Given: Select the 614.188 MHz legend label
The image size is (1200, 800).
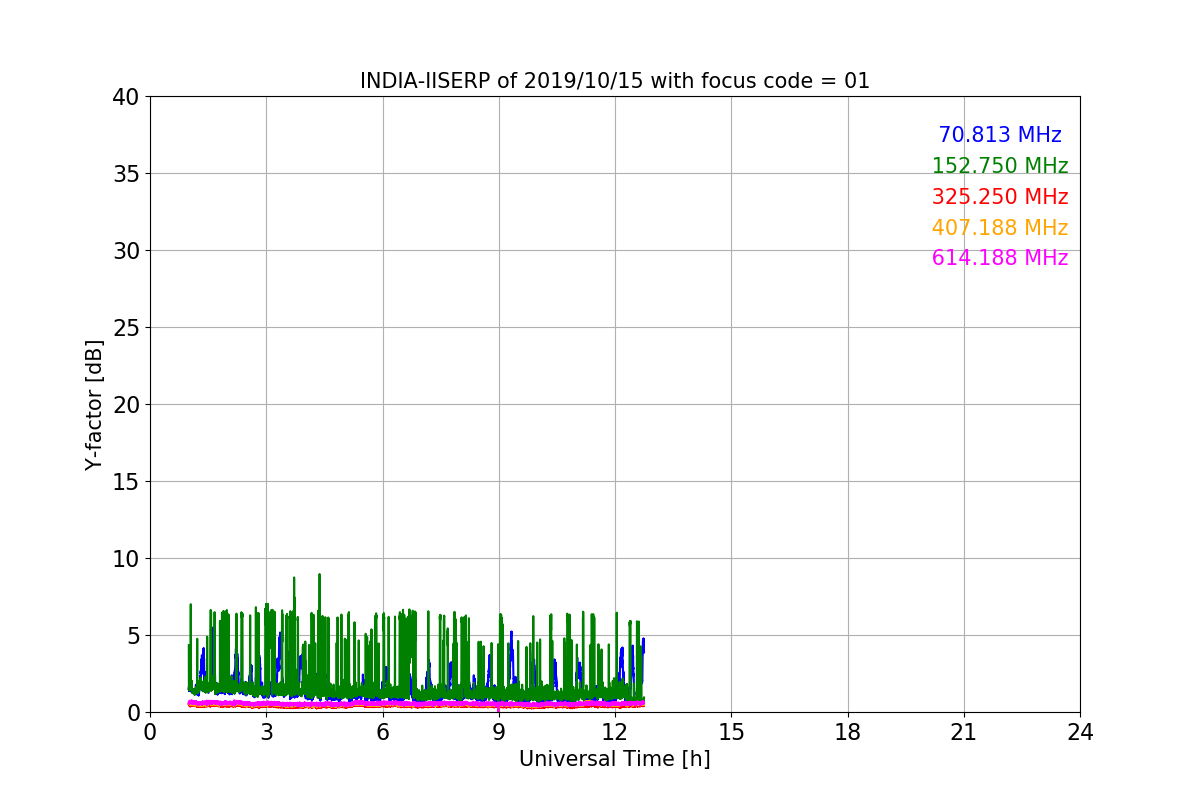Looking at the screenshot, I should 1000,258.
